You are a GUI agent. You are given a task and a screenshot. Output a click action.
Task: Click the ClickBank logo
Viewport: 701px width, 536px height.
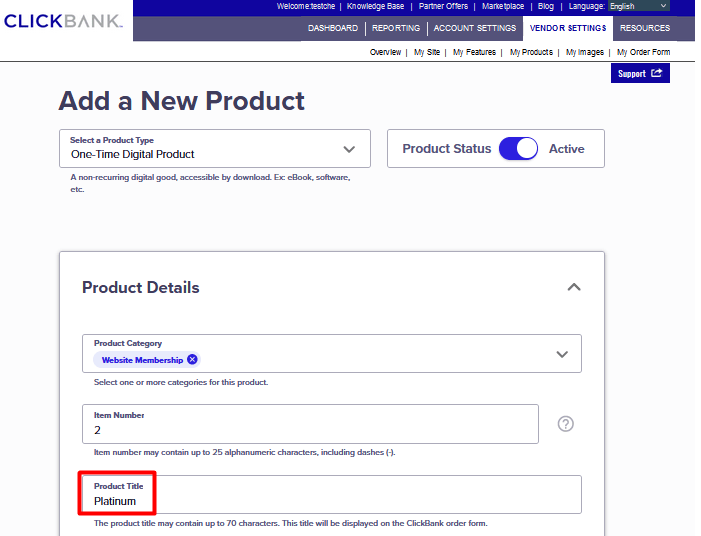pyautogui.click(x=63, y=21)
